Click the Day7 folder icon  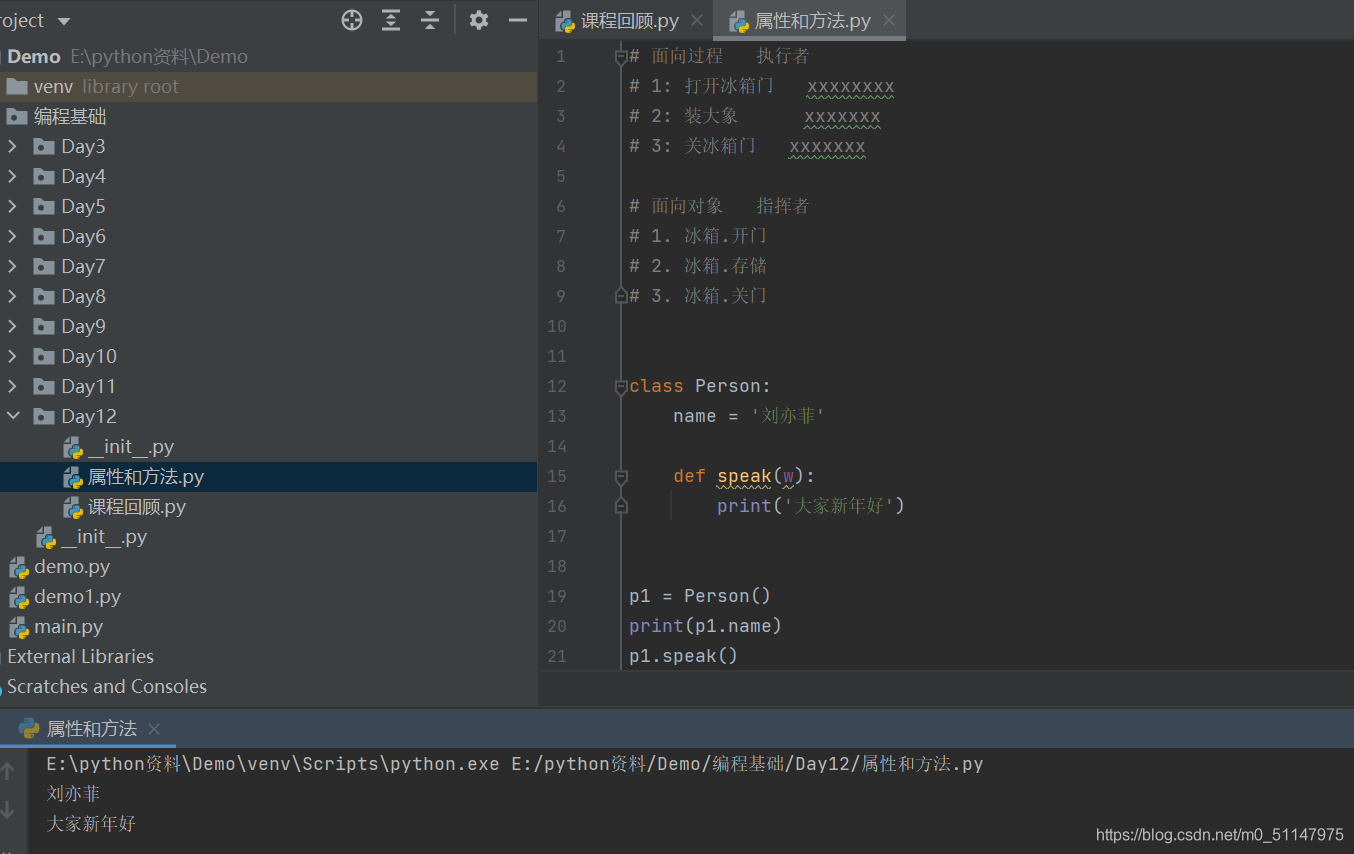coord(43,267)
